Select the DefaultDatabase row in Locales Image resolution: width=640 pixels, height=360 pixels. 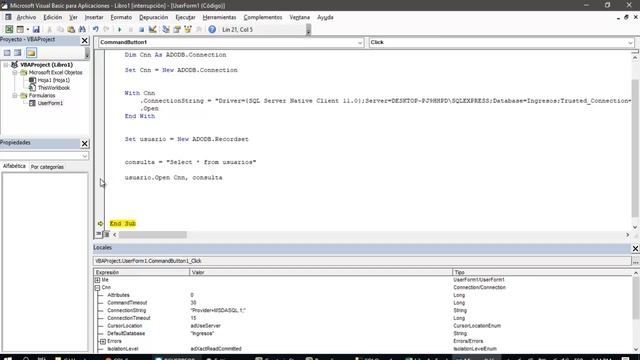click(362, 333)
